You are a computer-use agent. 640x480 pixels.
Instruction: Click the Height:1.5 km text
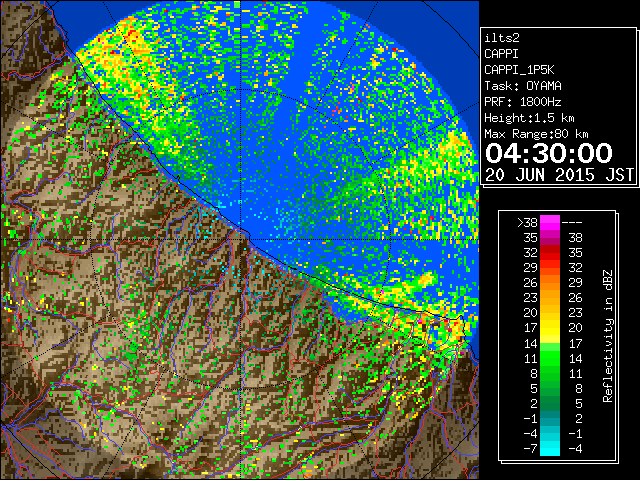529,118
